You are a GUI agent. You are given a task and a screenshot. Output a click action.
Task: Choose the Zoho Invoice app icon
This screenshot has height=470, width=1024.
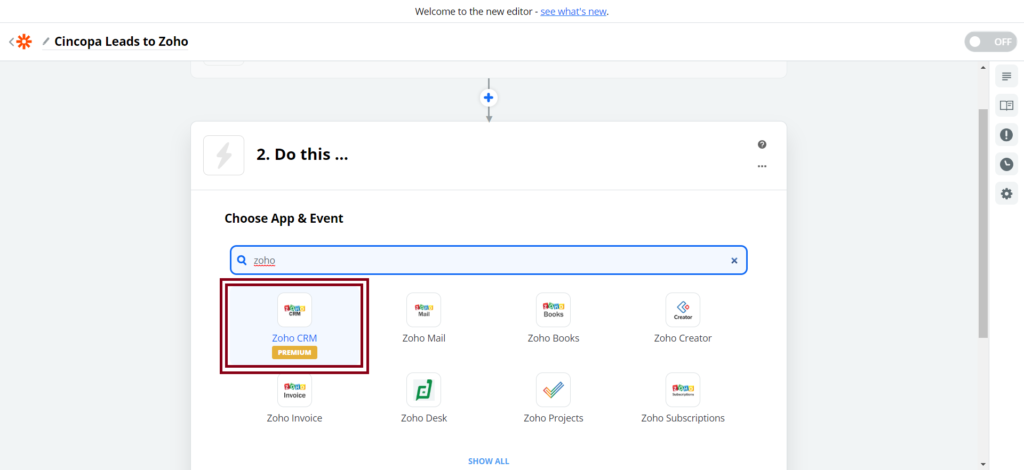(x=294, y=389)
